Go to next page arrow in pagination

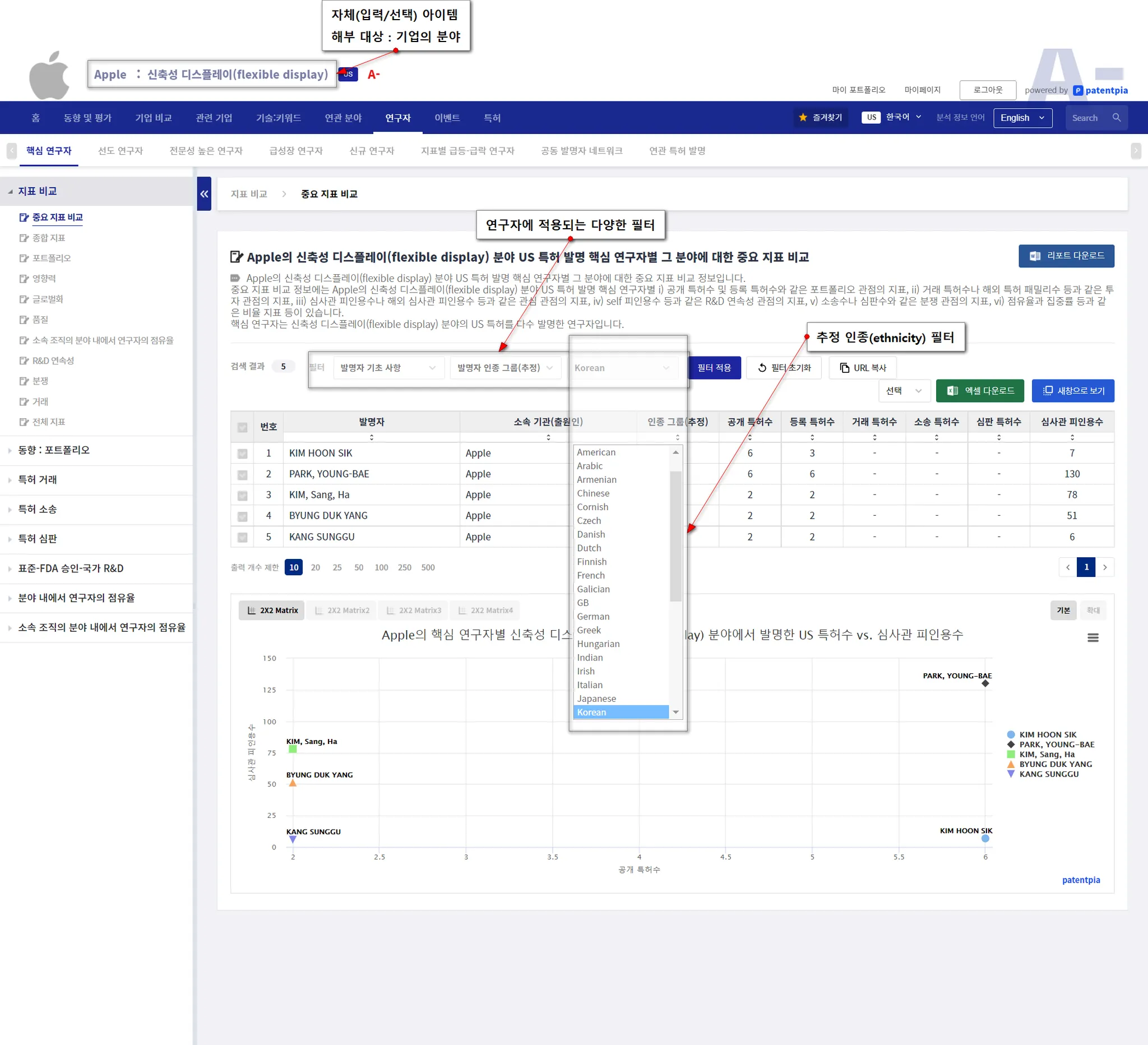coord(1105,567)
